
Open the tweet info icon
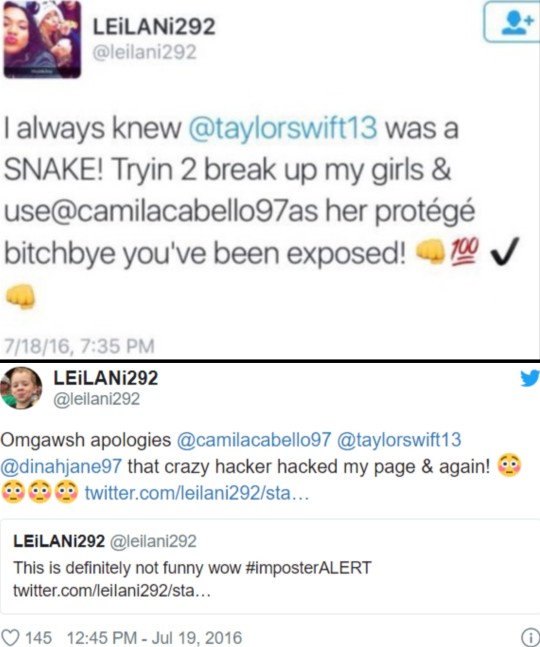531,638
